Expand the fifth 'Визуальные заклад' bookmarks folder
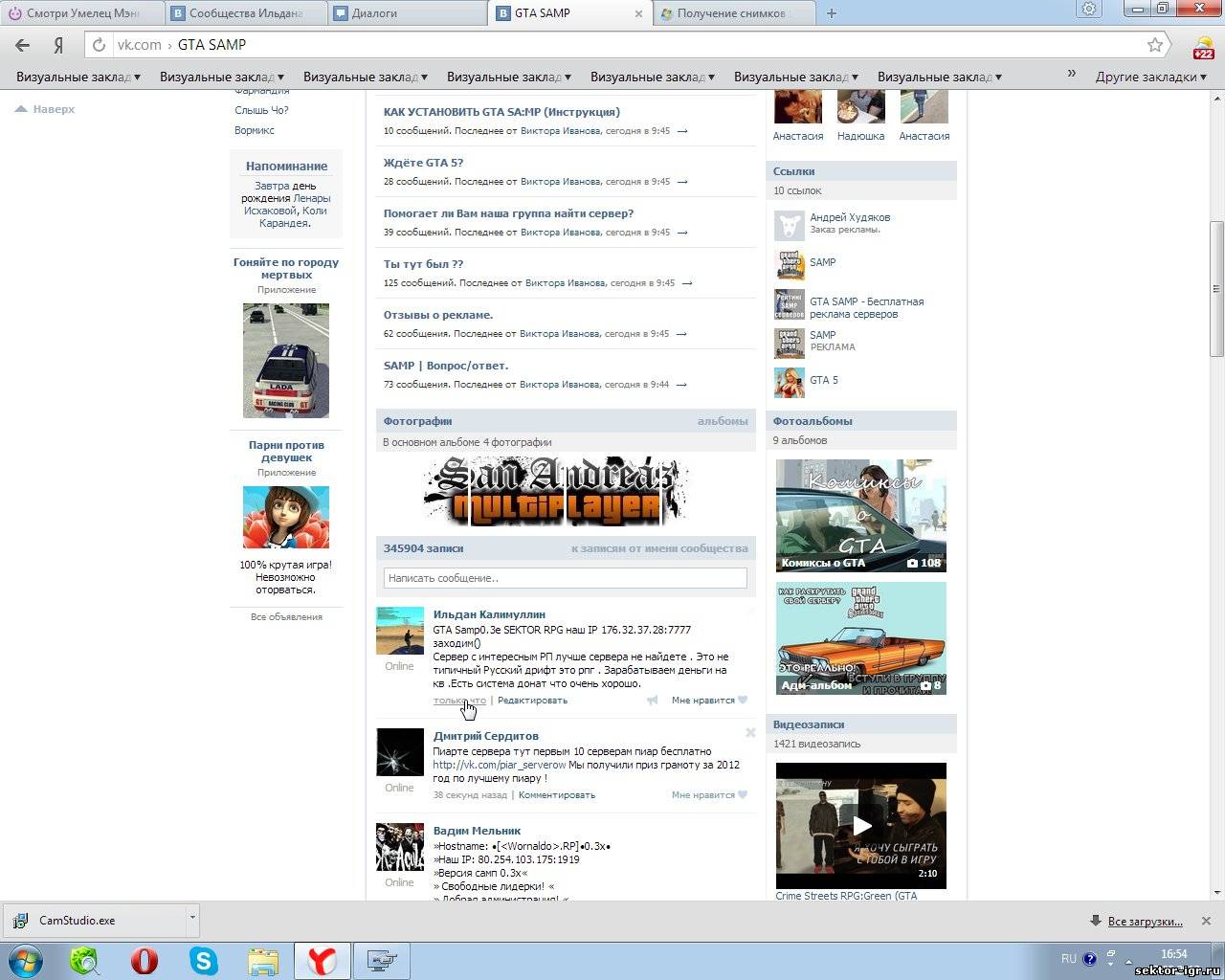This screenshot has width=1225, height=980. tap(653, 77)
